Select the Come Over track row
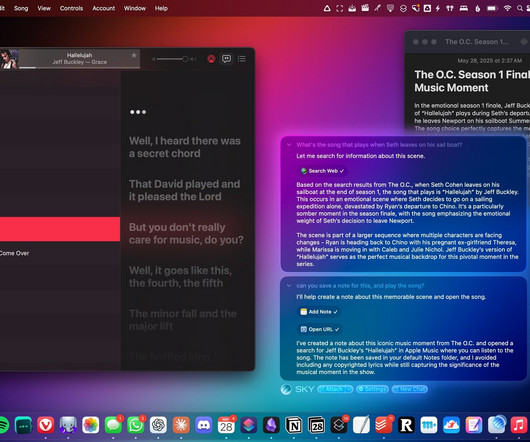Viewport: 530px width, 442px height. (60, 253)
